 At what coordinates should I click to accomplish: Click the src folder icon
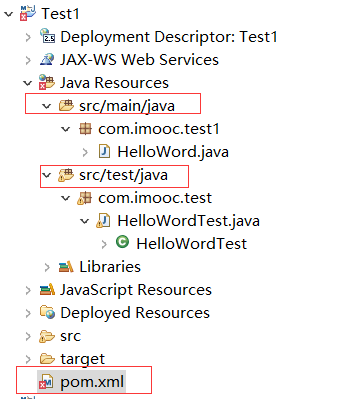pyautogui.click(x=47, y=336)
